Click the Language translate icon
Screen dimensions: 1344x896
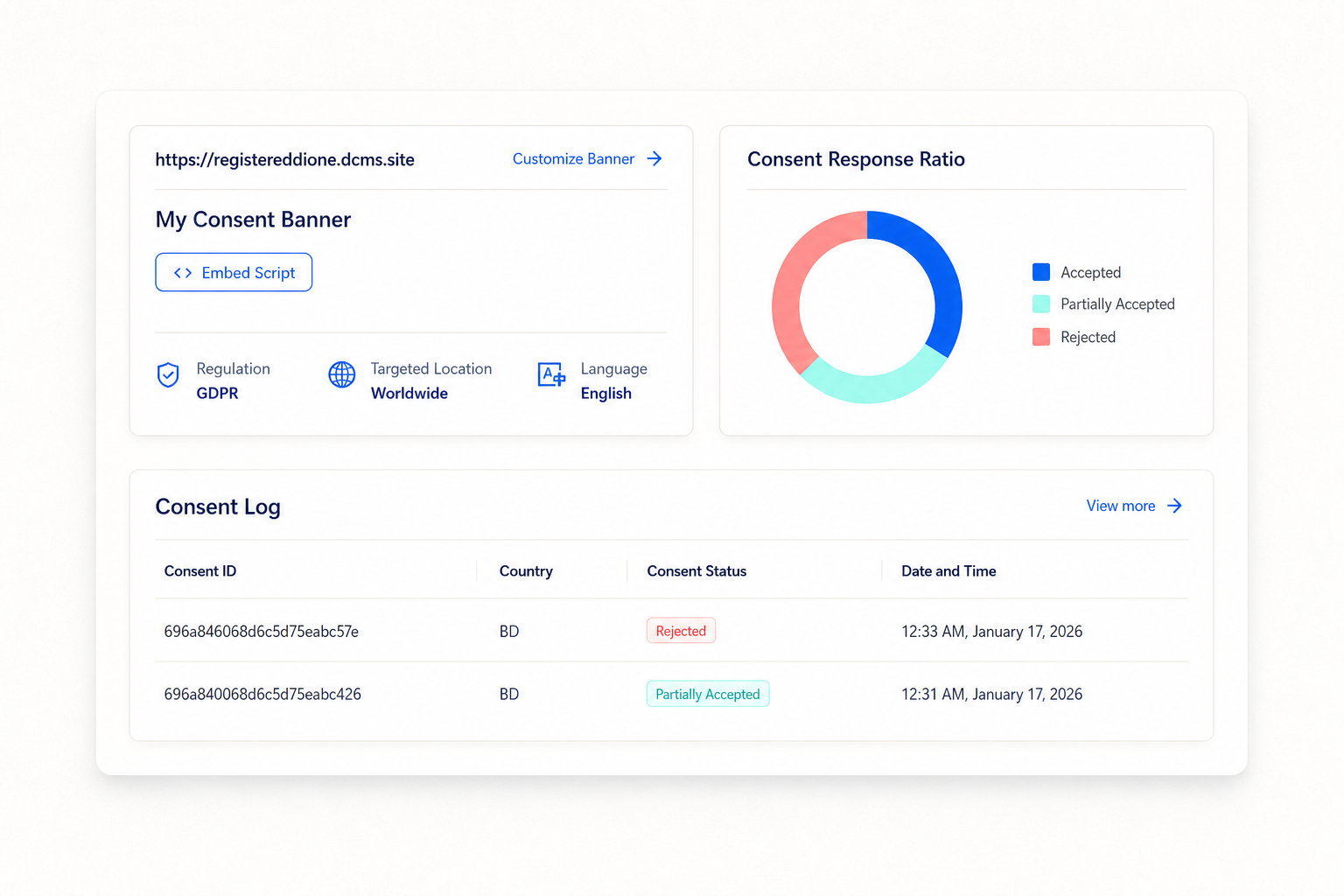point(551,374)
